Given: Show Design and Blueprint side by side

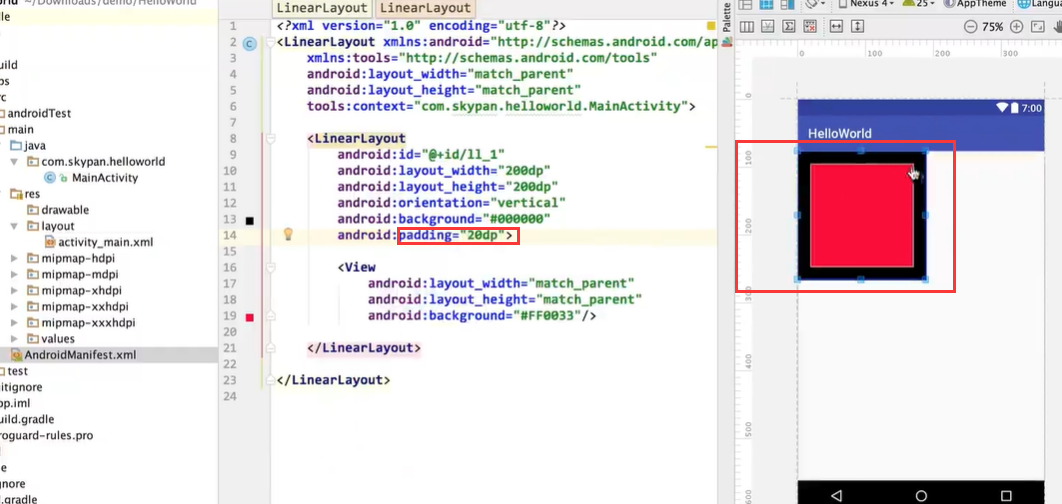Looking at the screenshot, I should 788,4.
